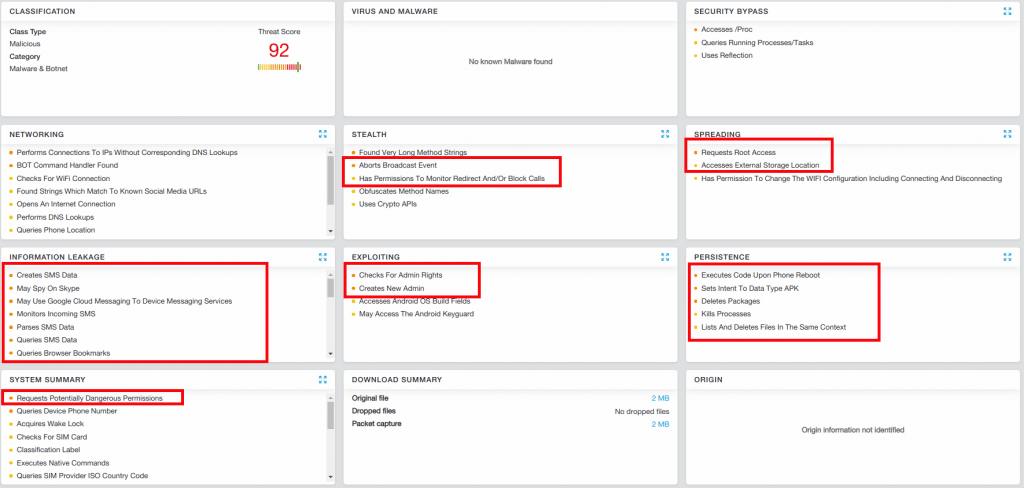Viewport: 1024px width, 488px height.
Task: Click the System Summary scrollbar thumb
Action: 331,411
